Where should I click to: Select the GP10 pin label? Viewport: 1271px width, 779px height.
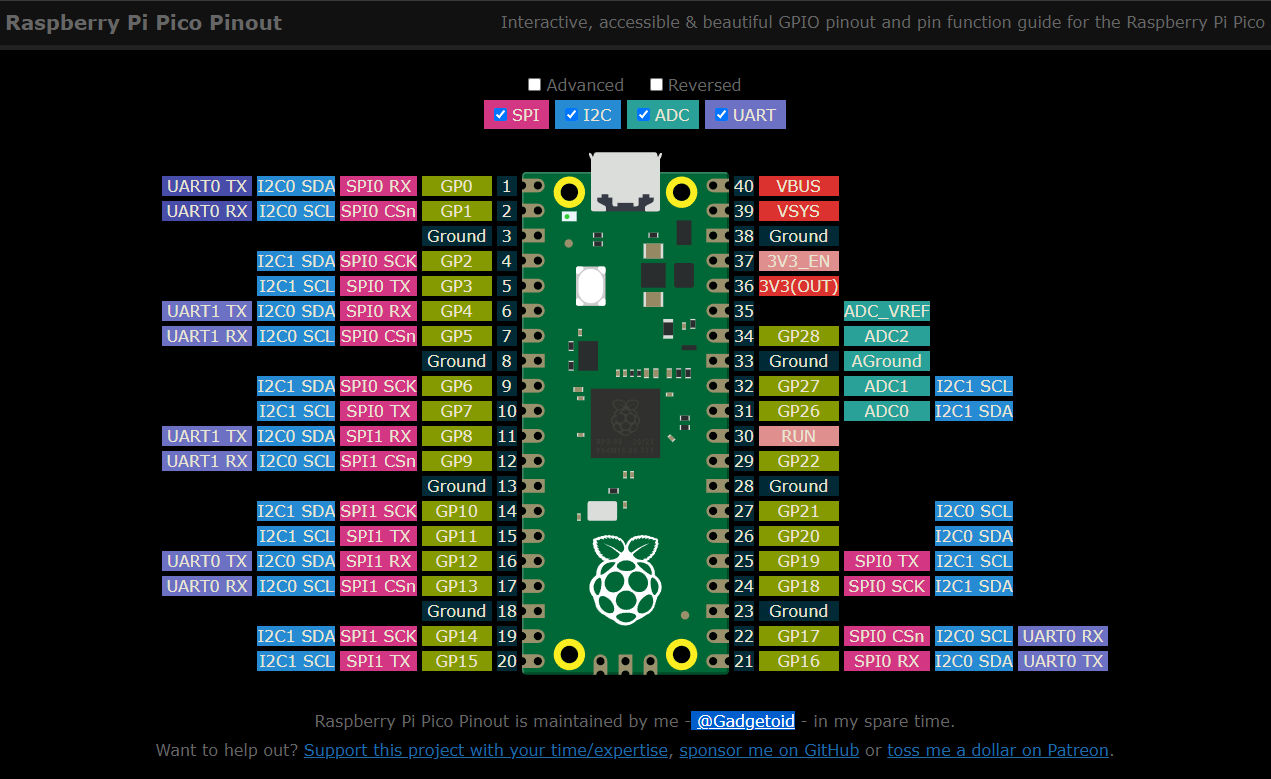coord(457,511)
